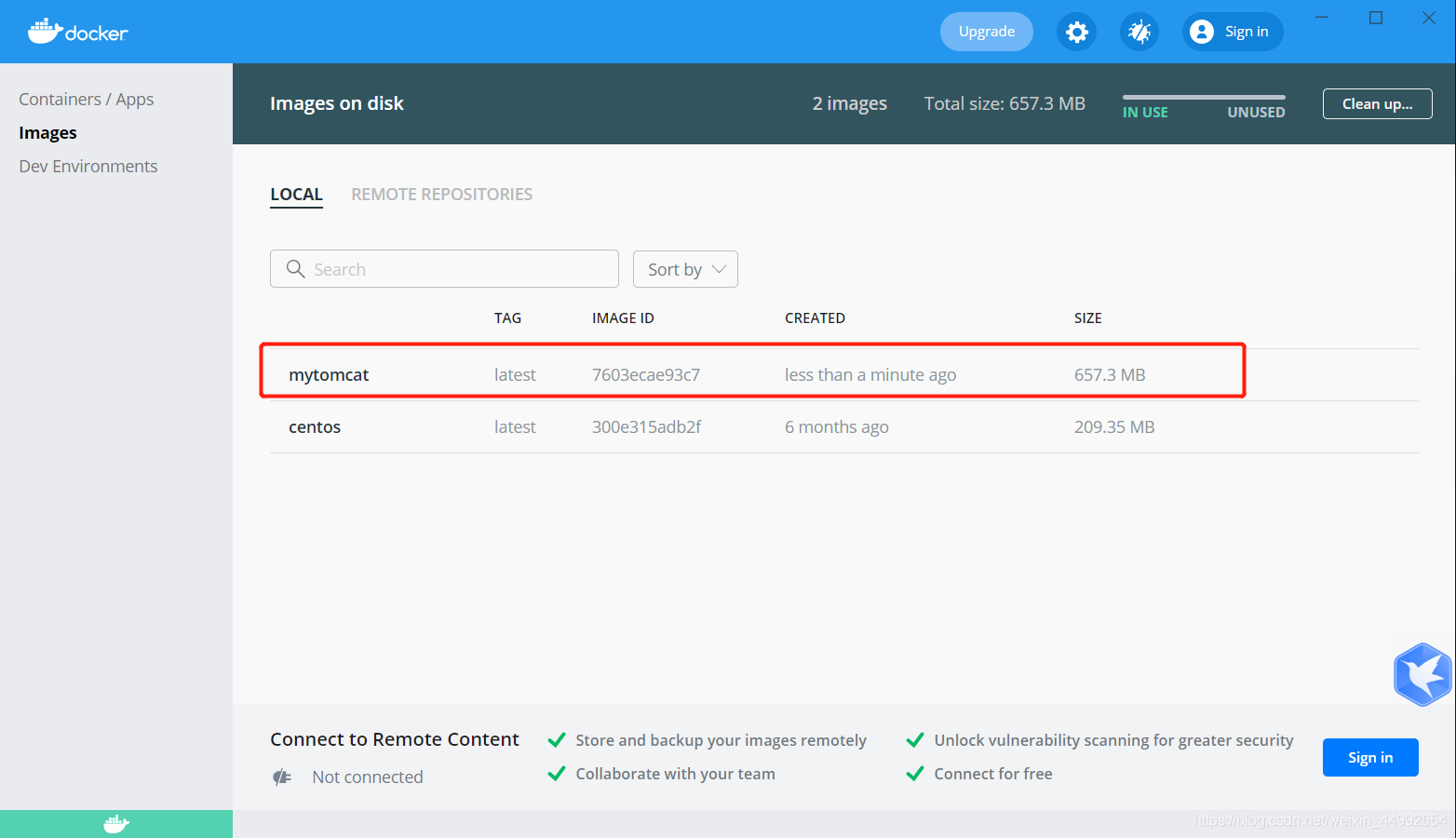Click the blue bird floating icon
Viewport: 1456px width, 838px height.
pos(1423,674)
